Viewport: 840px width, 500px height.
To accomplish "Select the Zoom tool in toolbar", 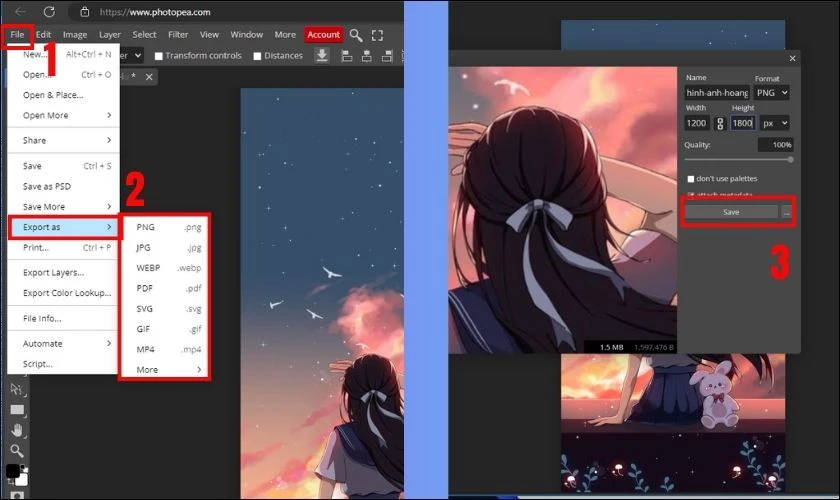I will tap(17, 451).
